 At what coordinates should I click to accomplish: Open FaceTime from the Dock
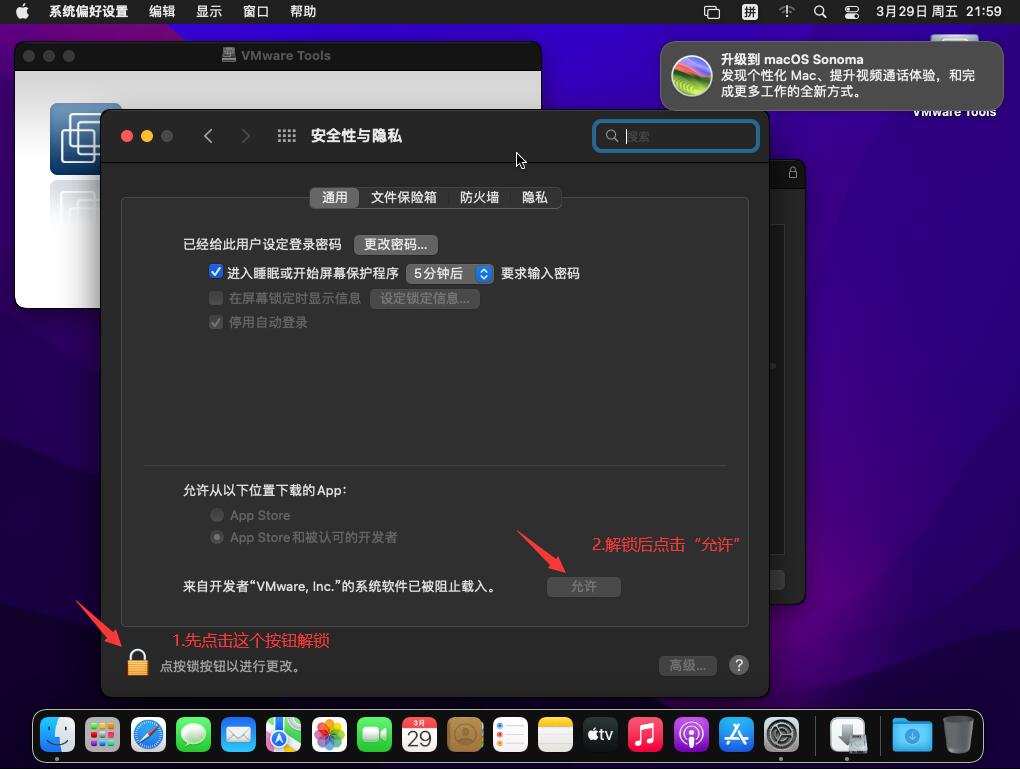point(374,734)
